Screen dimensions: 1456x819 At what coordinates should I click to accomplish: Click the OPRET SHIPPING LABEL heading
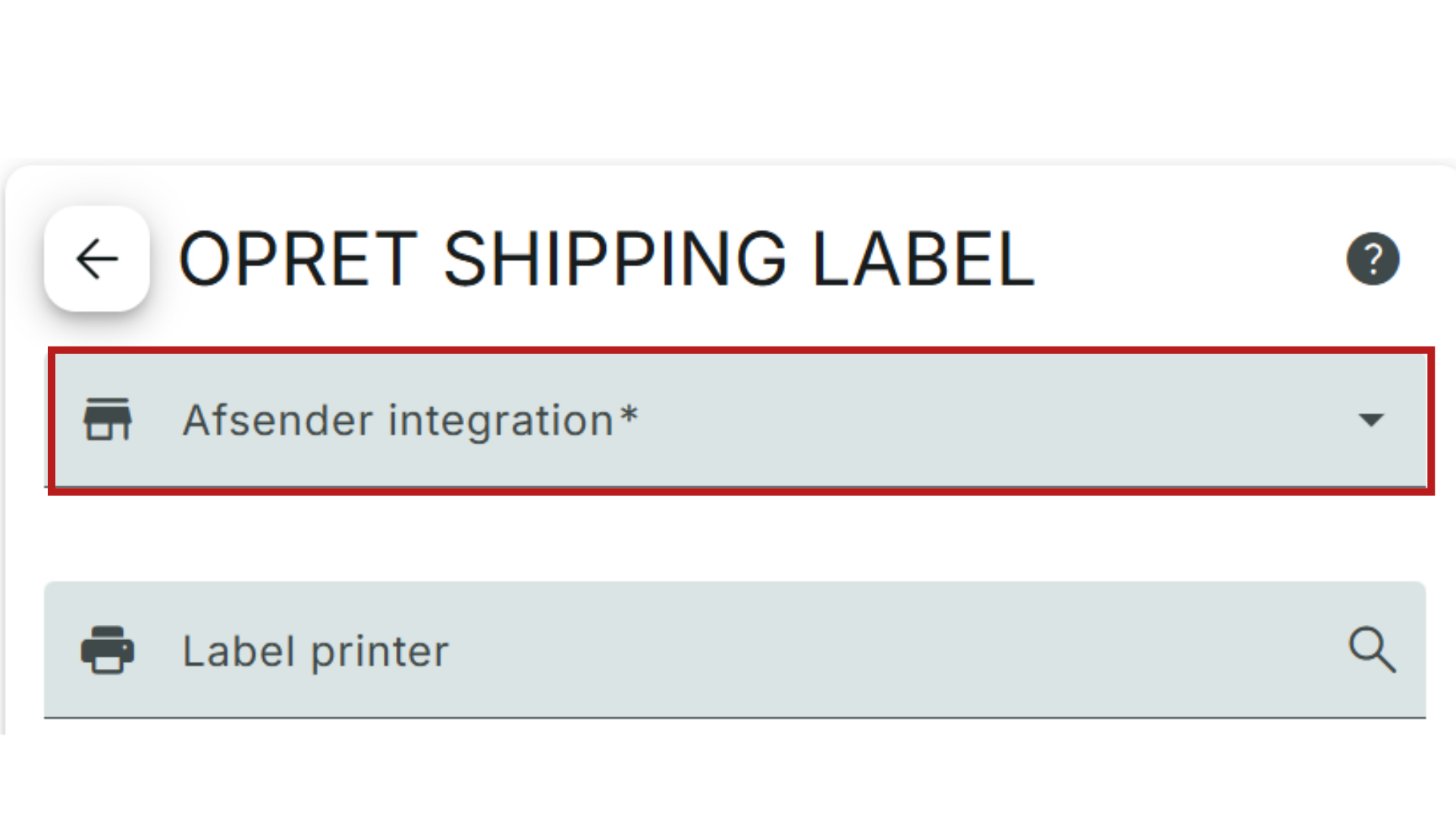point(607,259)
